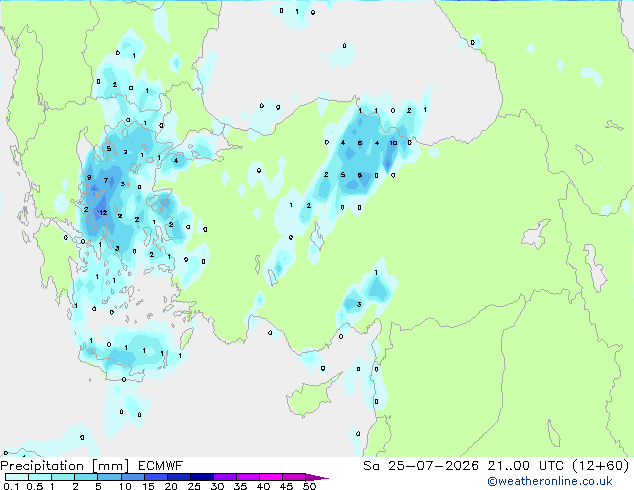Click the '12' precipitation value over Greece

103,213
